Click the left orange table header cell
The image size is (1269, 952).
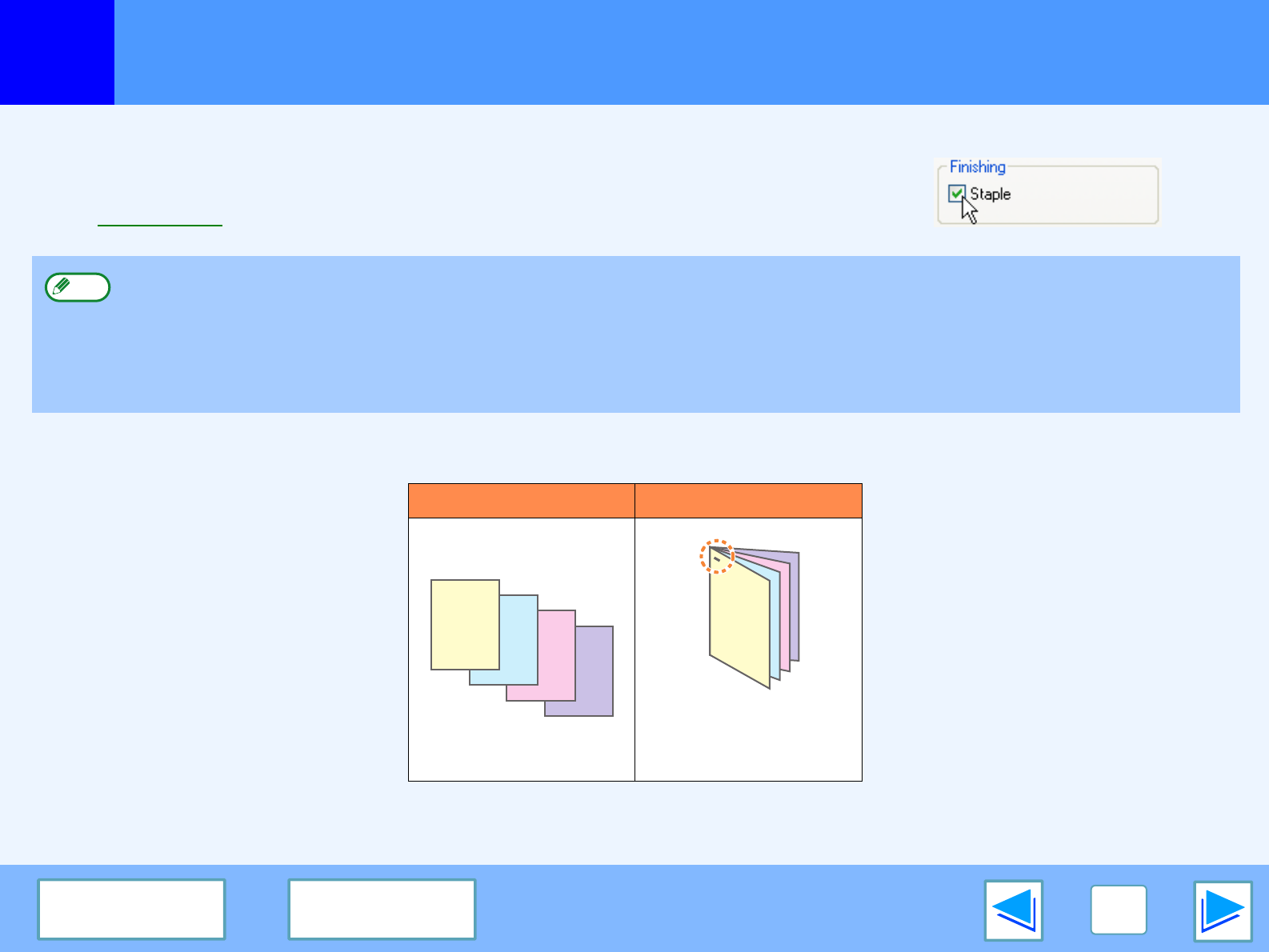pyautogui.click(x=522, y=501)
